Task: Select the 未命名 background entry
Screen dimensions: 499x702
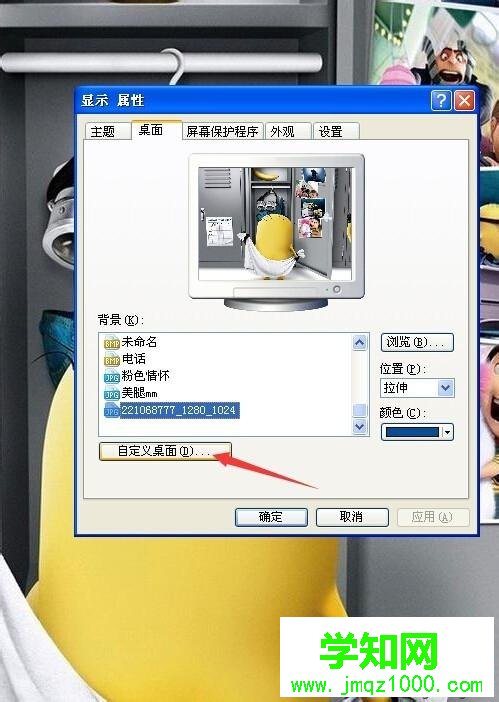Action: point(139,342)
